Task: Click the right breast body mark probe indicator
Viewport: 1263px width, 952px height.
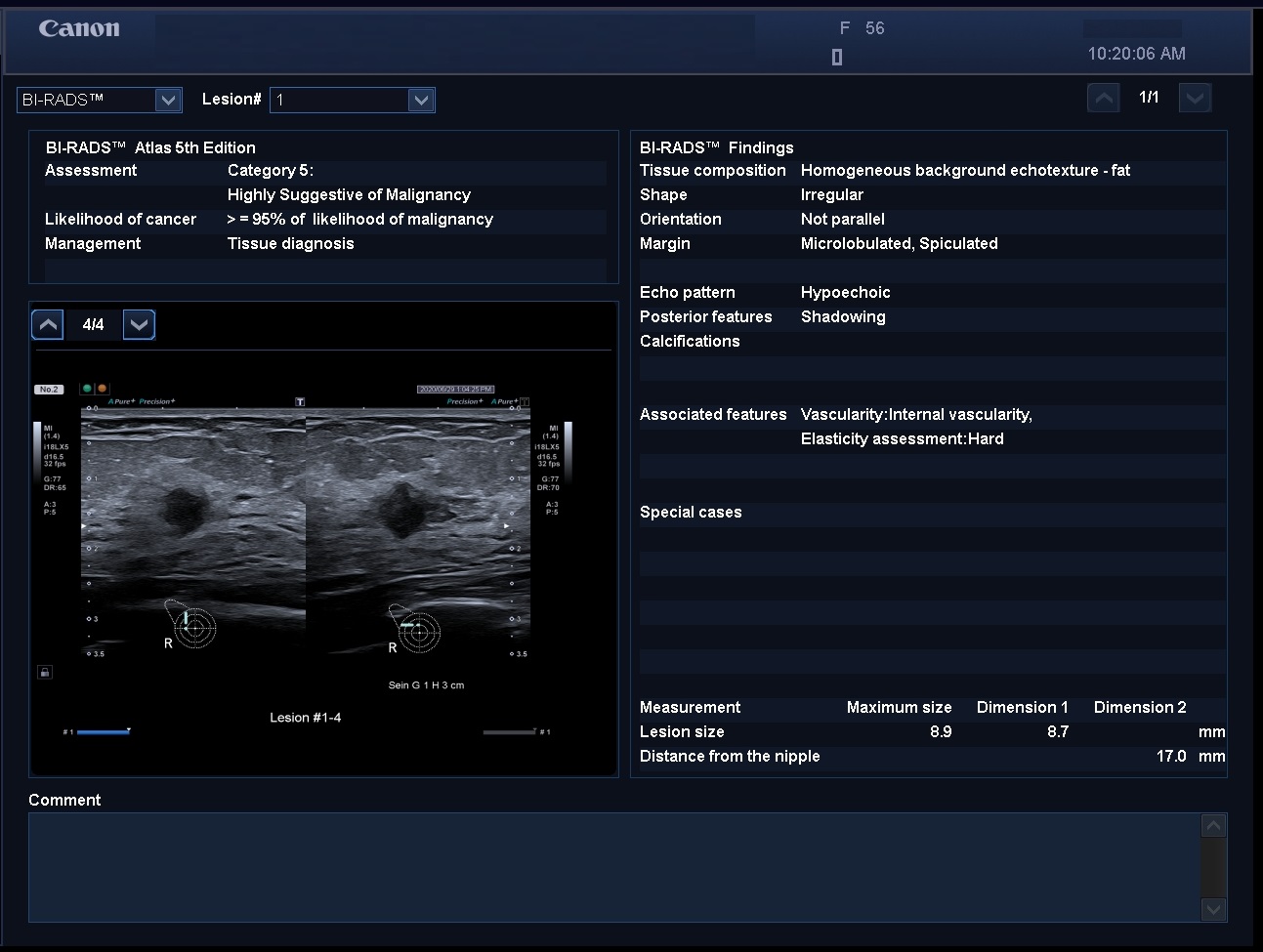Action: click(415, 628)
